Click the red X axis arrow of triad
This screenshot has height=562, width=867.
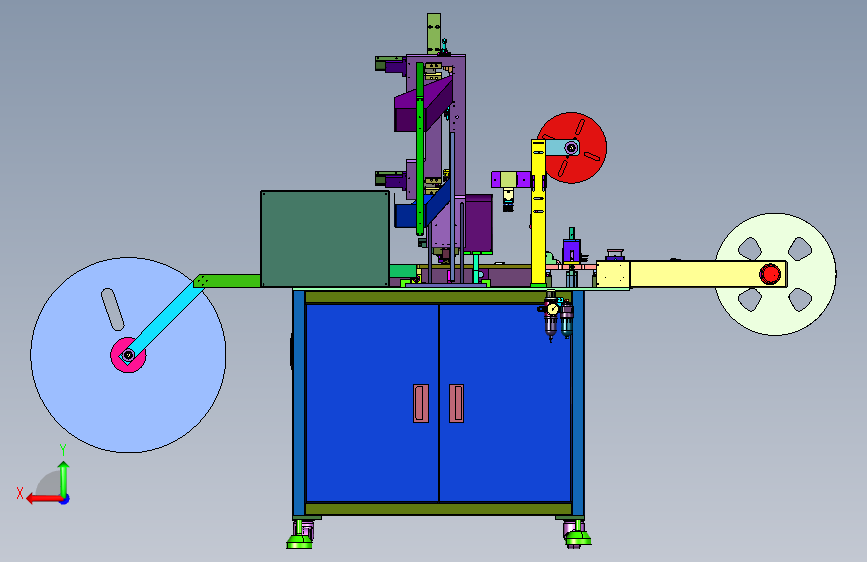(x=44, y=499)
